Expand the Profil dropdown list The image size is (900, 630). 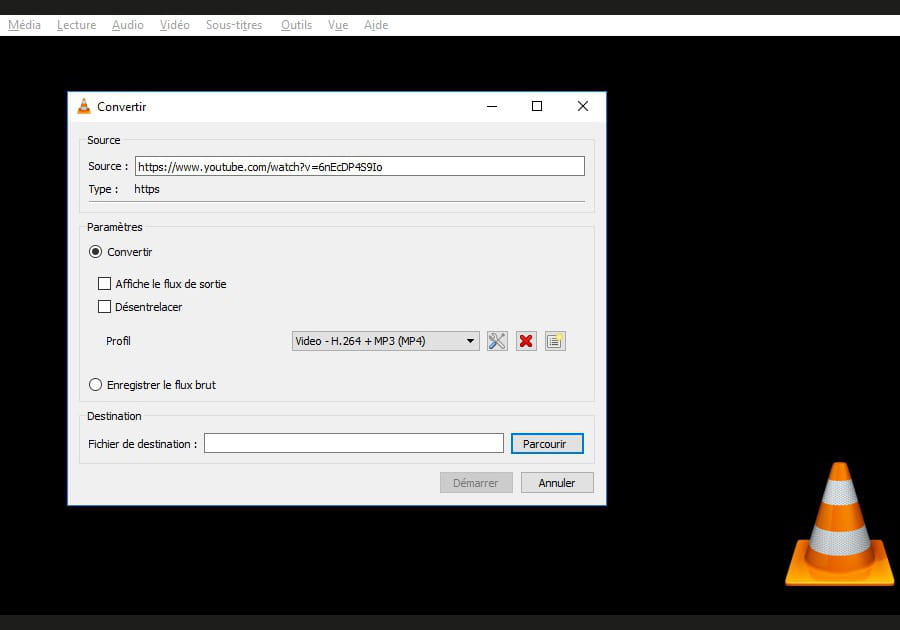[385, 341]
